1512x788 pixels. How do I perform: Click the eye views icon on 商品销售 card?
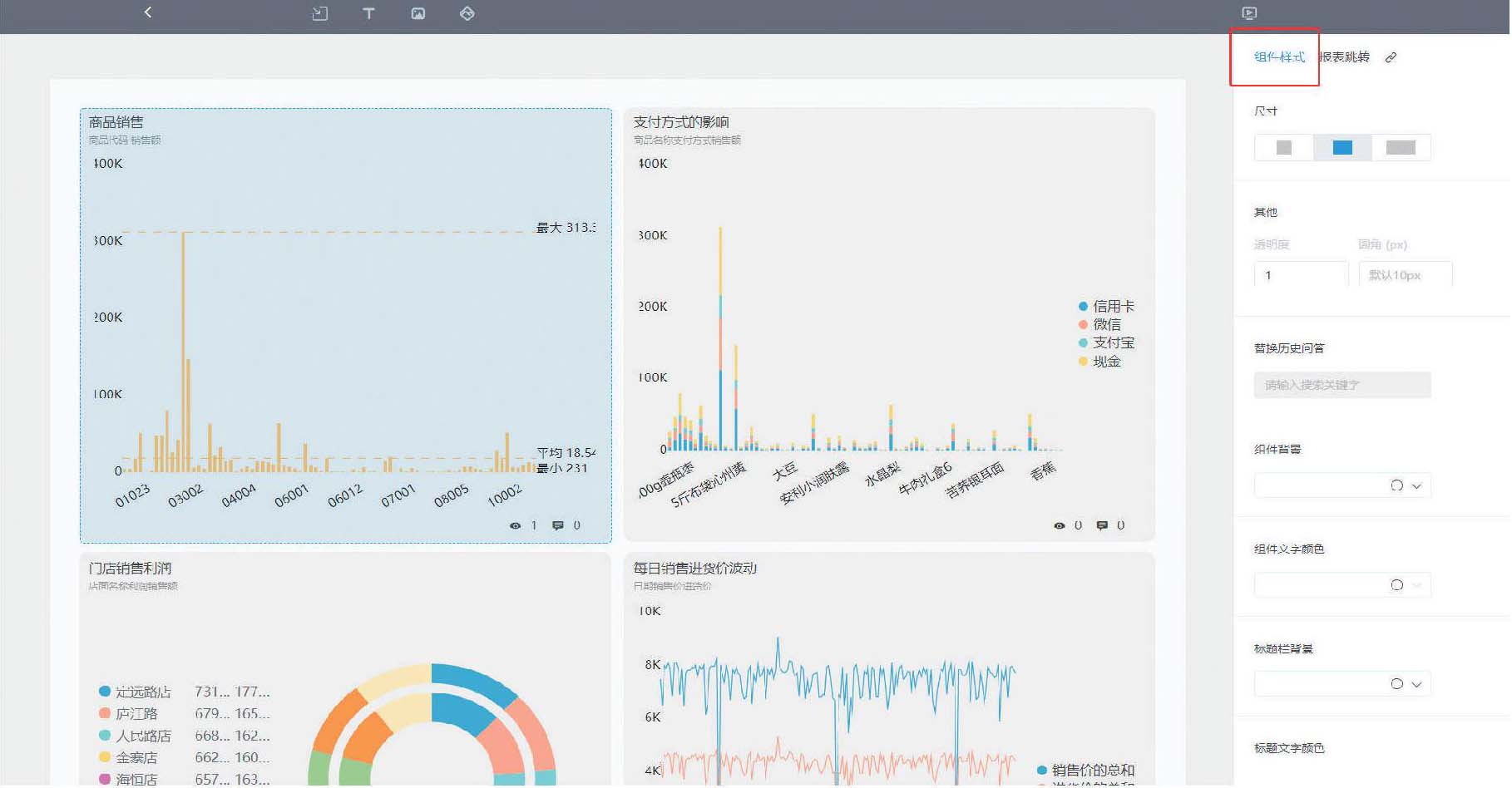[x=515, y=526]
